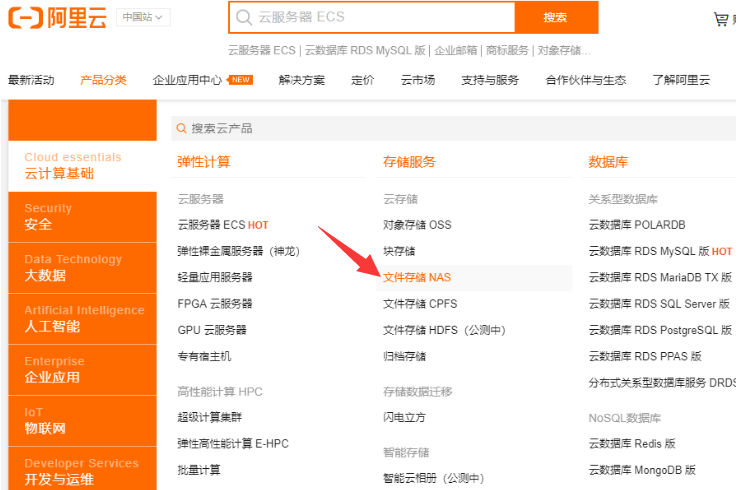
Task: Open 文件存储 NAS link
Action: click(x=417, y=277)
